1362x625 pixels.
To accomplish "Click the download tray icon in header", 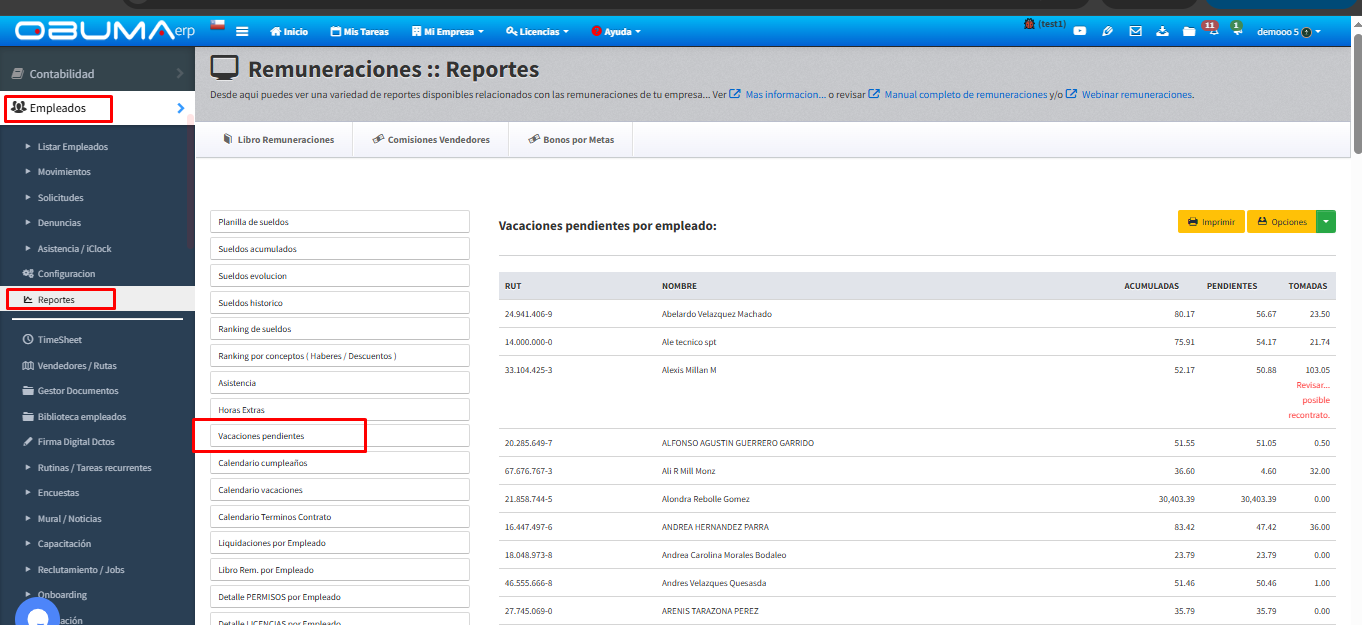I will tap(1162, 31).
